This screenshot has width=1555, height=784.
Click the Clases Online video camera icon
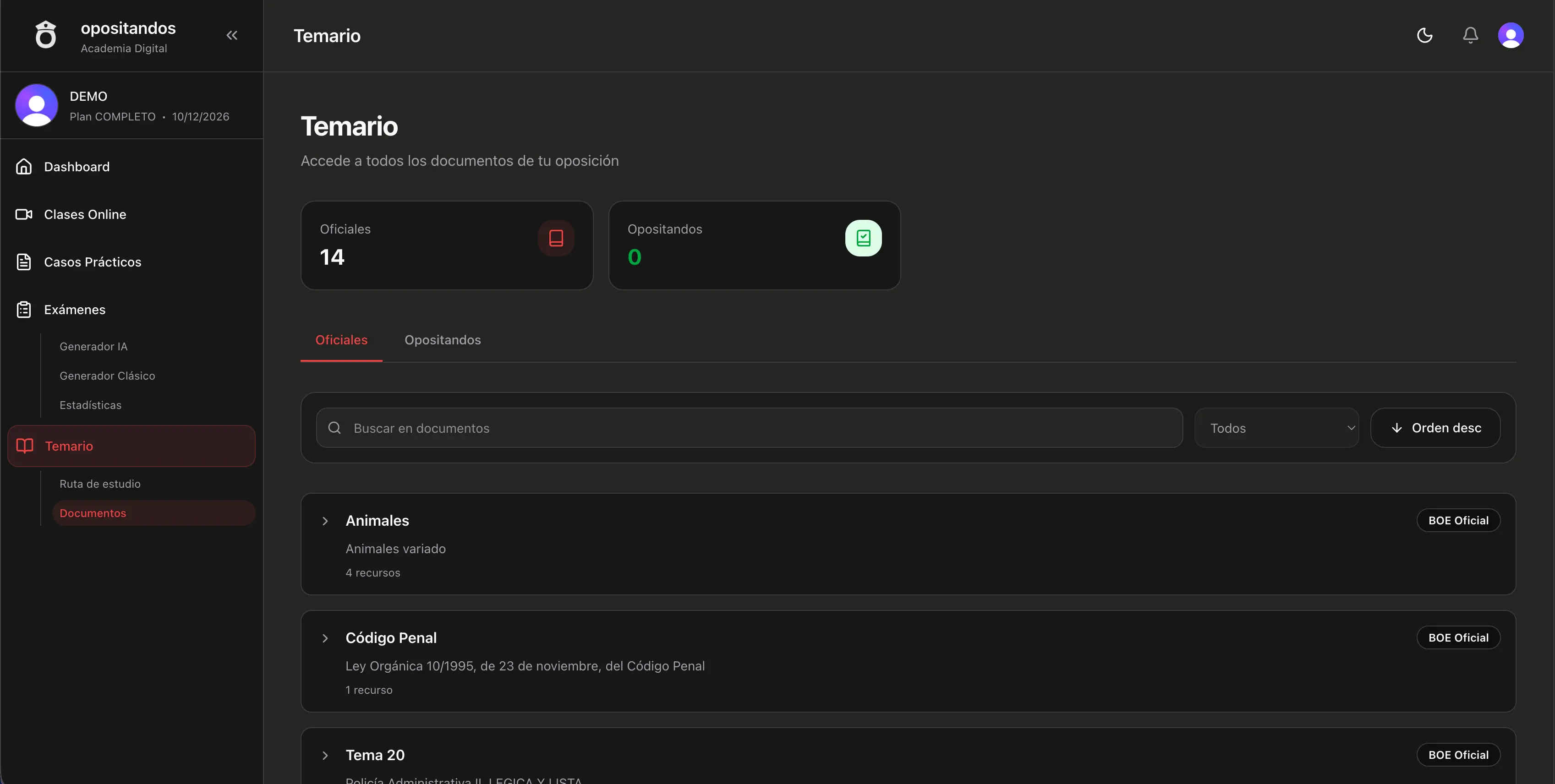23,214
